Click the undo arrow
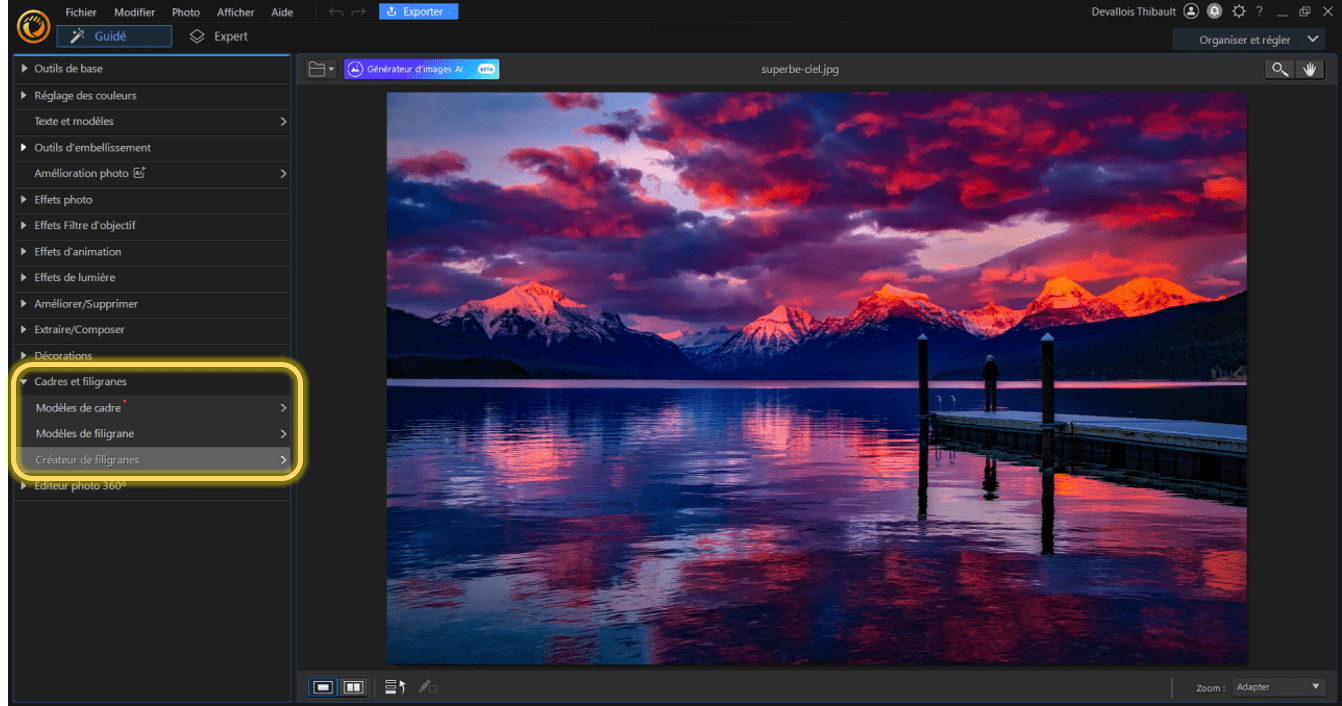Image resolution: width=1342 pixels, height=706 pixels. [336, 12]
